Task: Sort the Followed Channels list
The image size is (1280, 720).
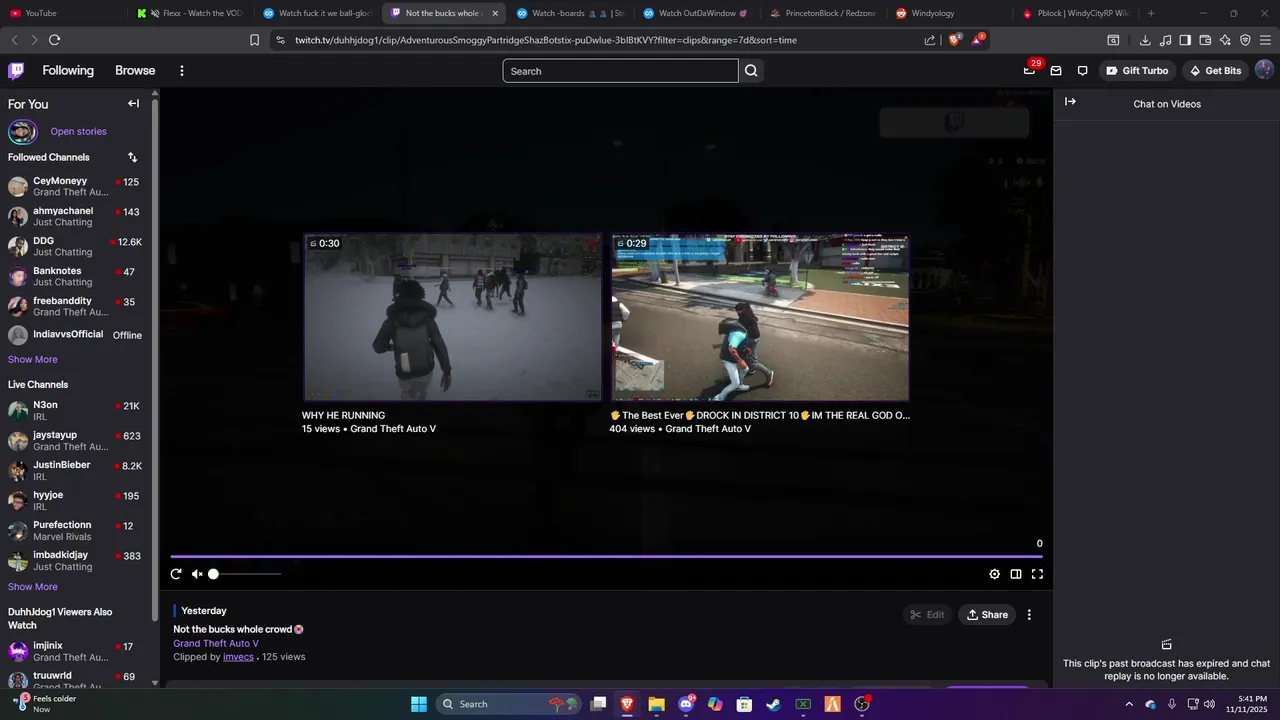Action: point(132,157)
